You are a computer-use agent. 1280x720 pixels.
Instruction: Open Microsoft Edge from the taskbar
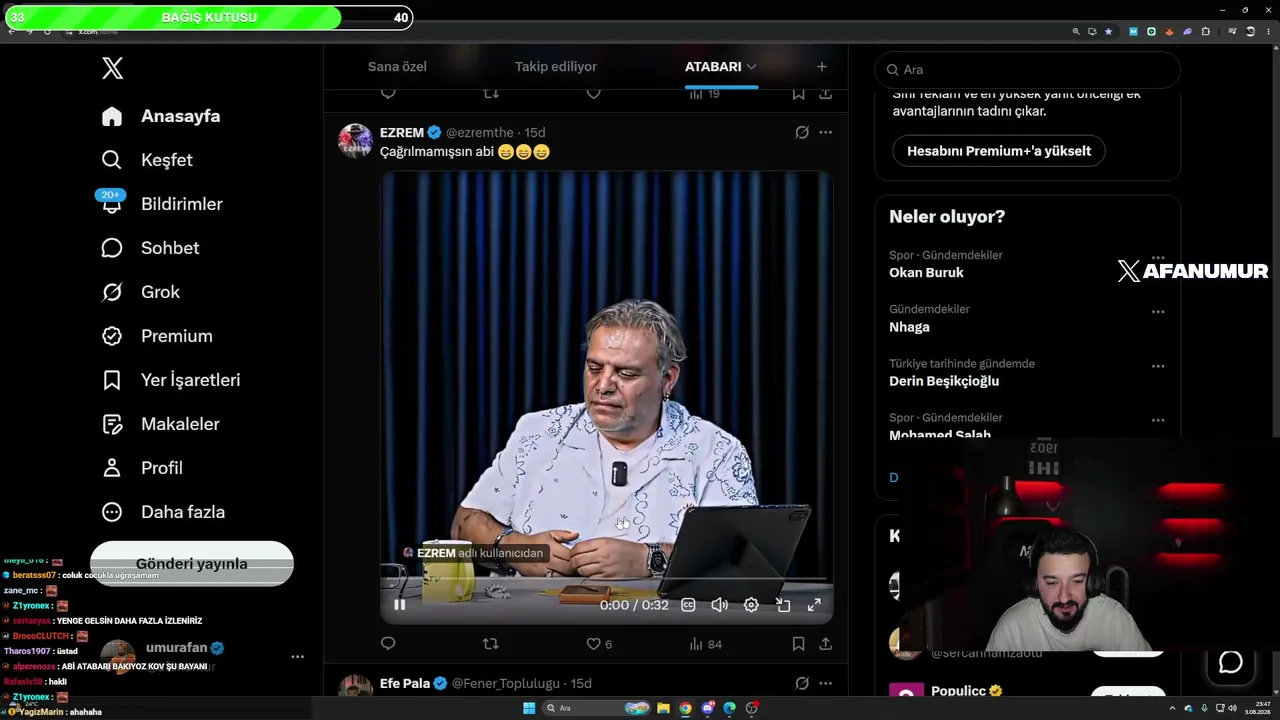coord(729,708)
